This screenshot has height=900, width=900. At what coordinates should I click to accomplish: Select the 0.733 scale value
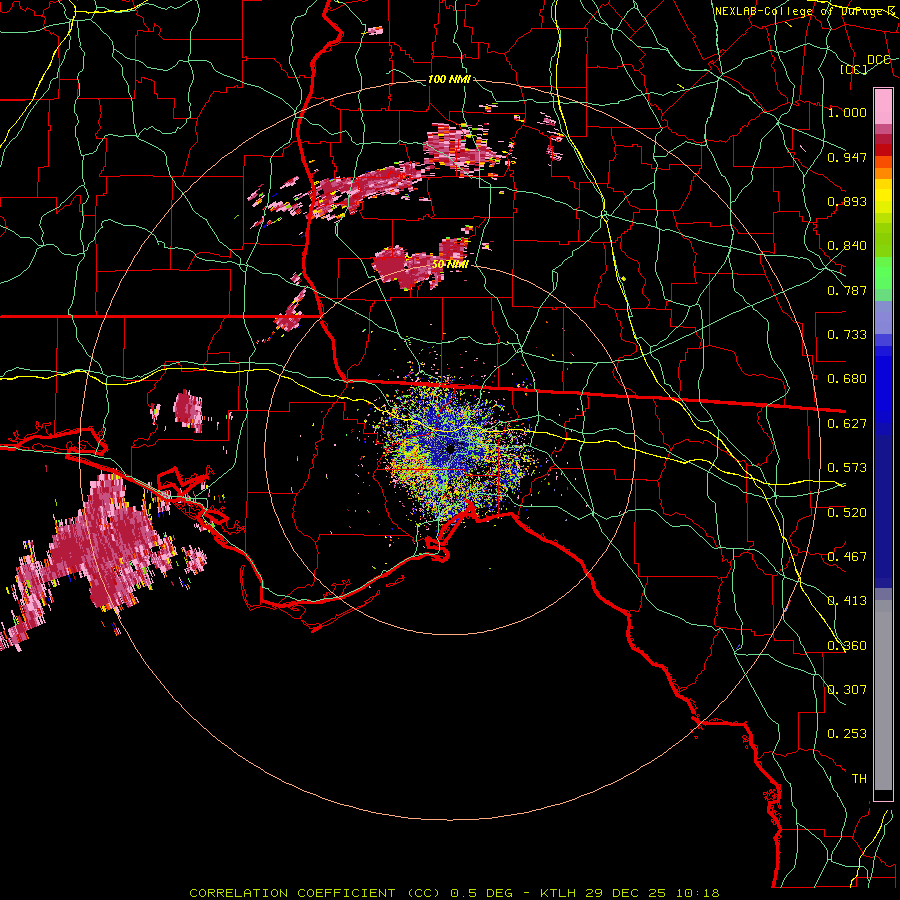[x=847, y=335]
